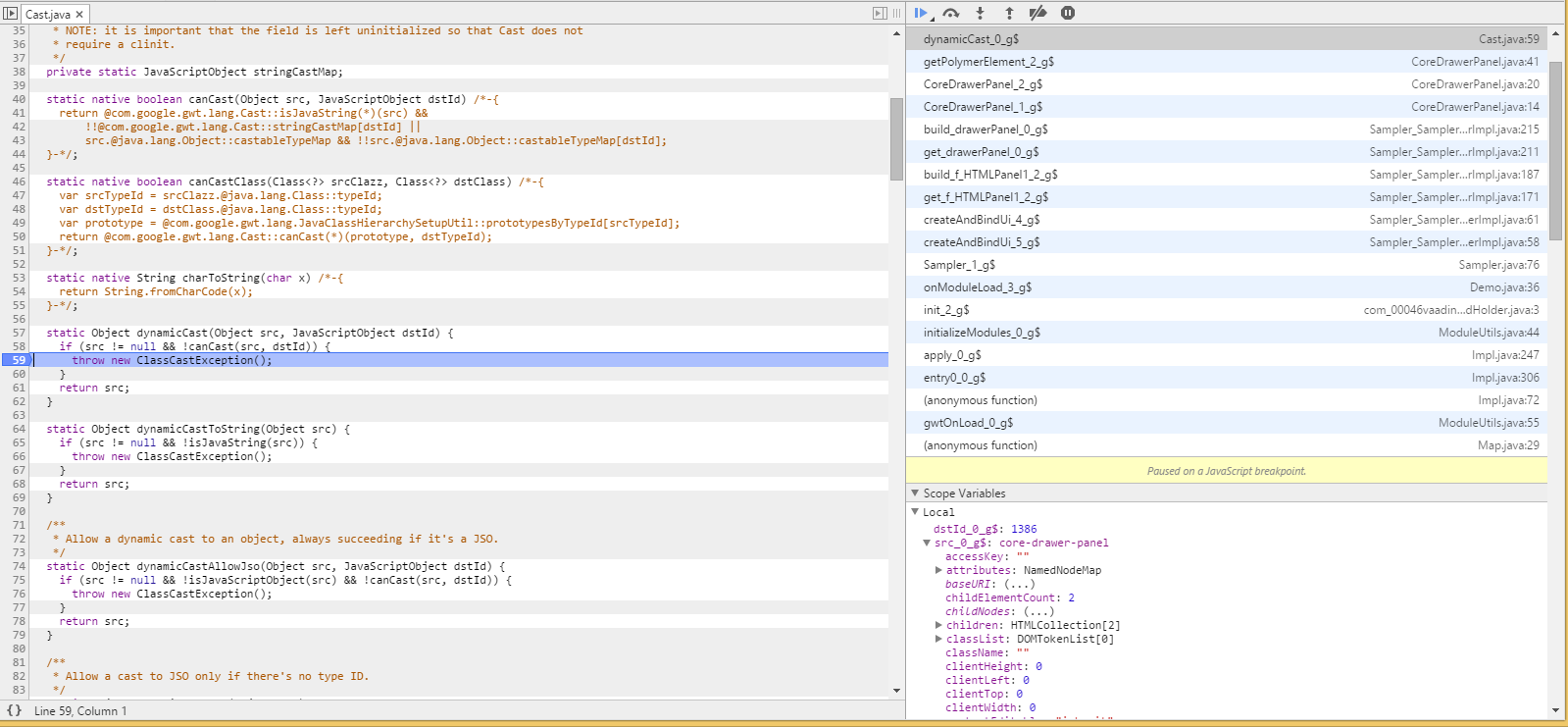Select init_2_g$ stack frame

click(x=1227, y=310)
